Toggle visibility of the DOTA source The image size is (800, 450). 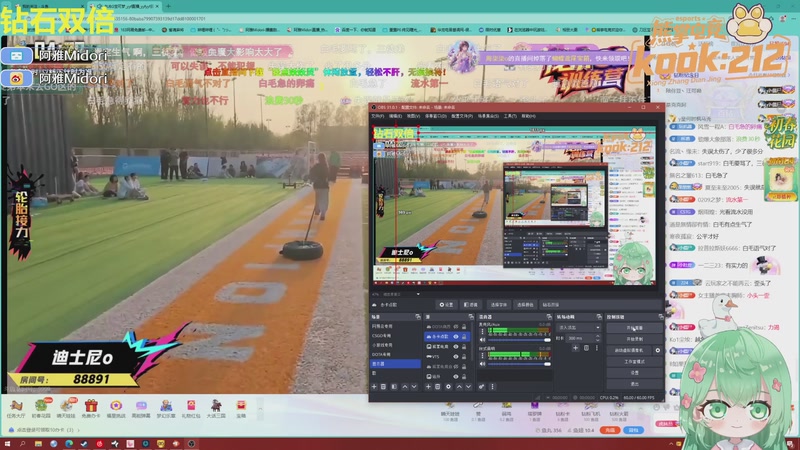456,327
